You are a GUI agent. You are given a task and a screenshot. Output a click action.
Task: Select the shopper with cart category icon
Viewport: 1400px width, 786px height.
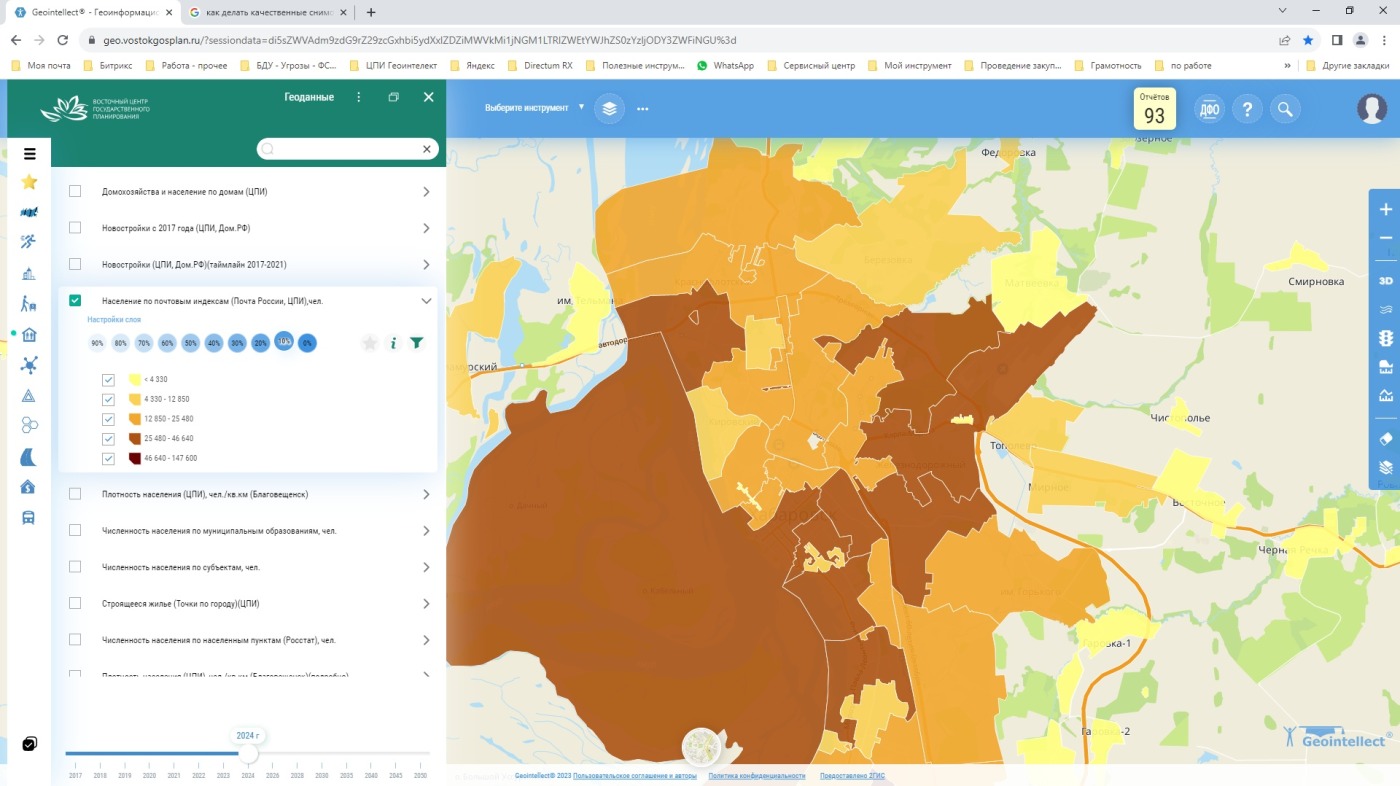29,304
